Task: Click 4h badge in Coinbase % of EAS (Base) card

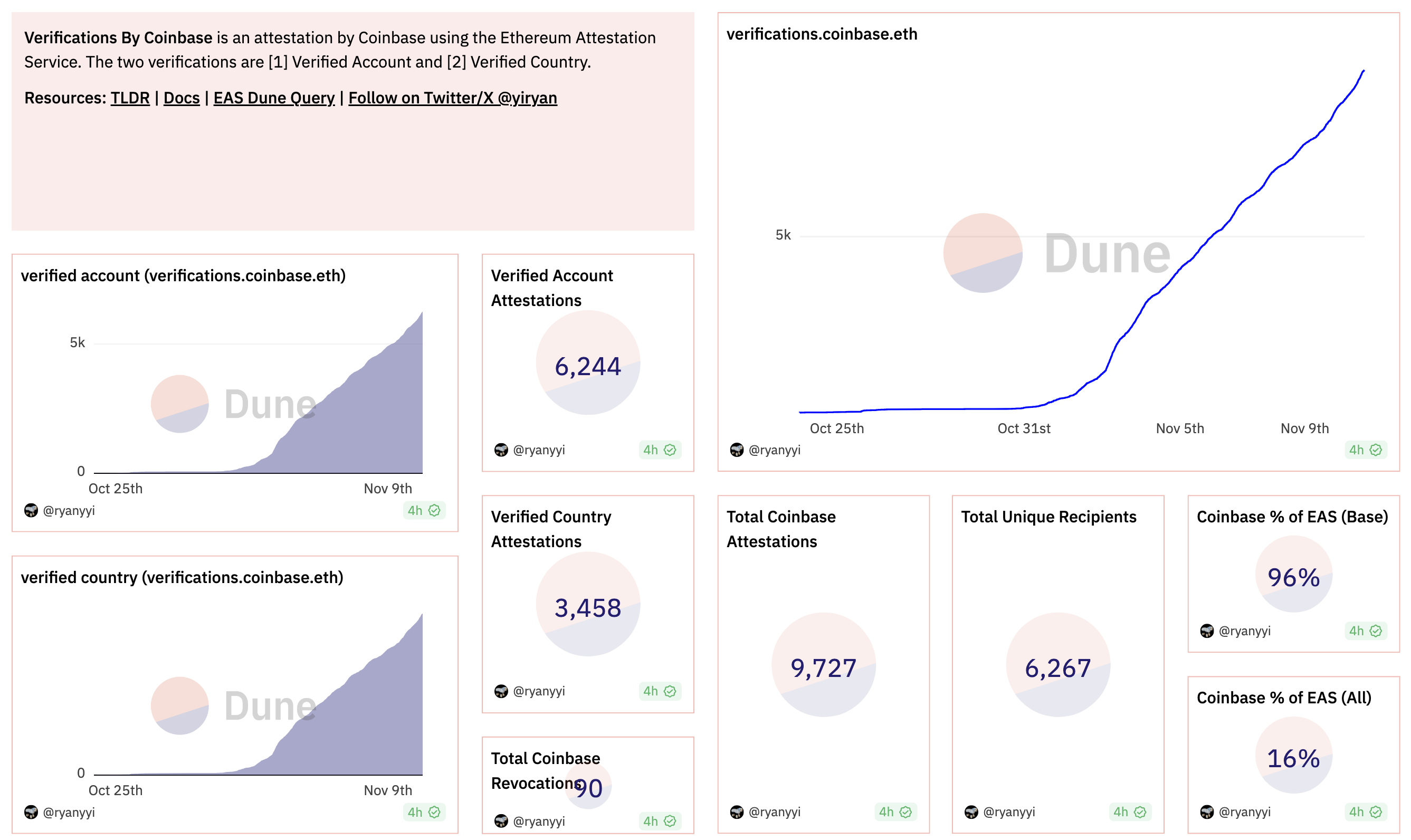Action: coord(1365,630)
